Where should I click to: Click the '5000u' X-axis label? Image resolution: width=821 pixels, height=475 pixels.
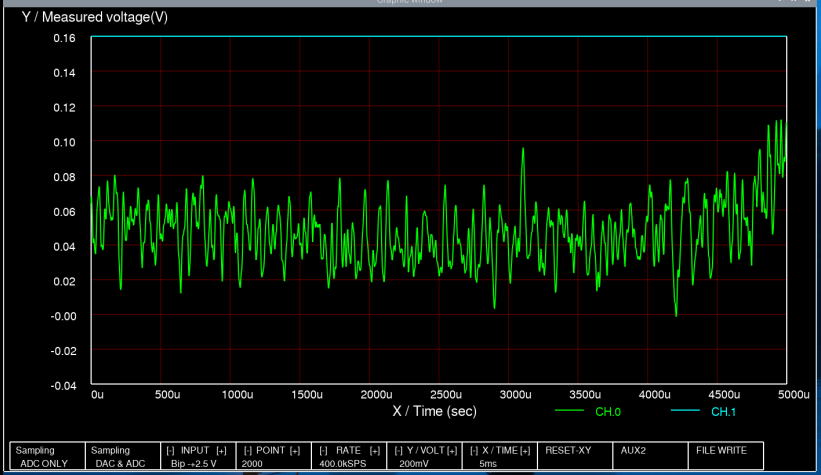click(793, 395)
